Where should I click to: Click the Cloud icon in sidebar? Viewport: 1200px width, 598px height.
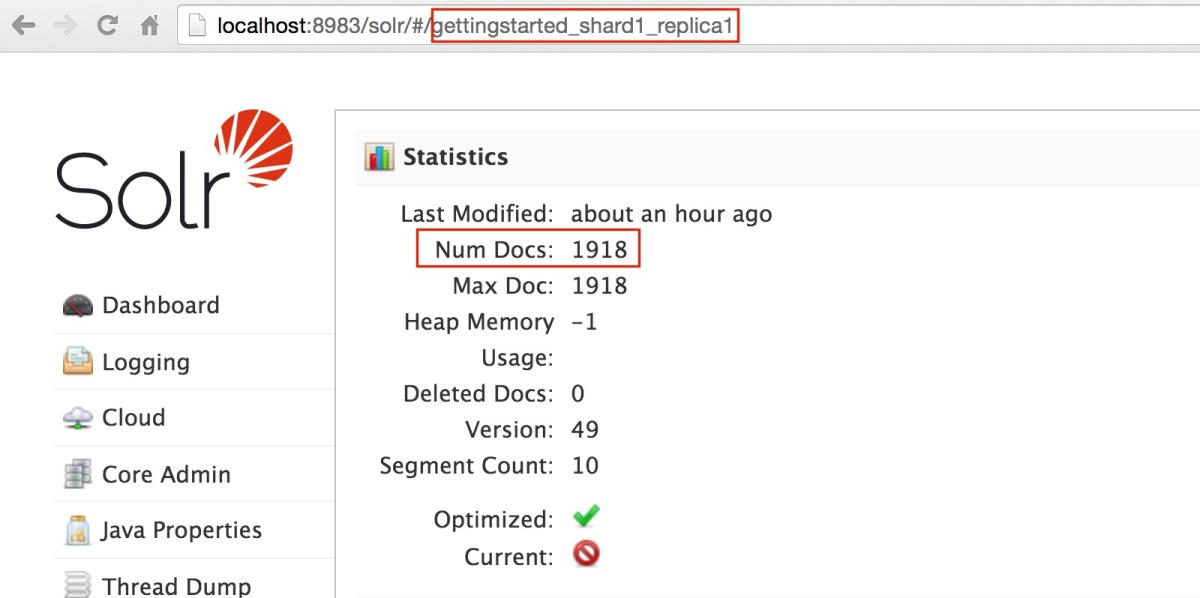(77, 418)
